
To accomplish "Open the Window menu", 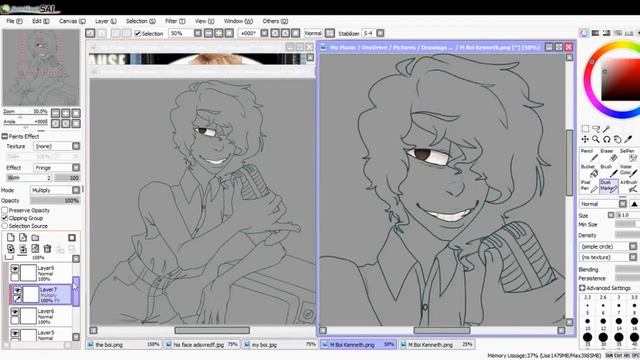I will point(238,21).
